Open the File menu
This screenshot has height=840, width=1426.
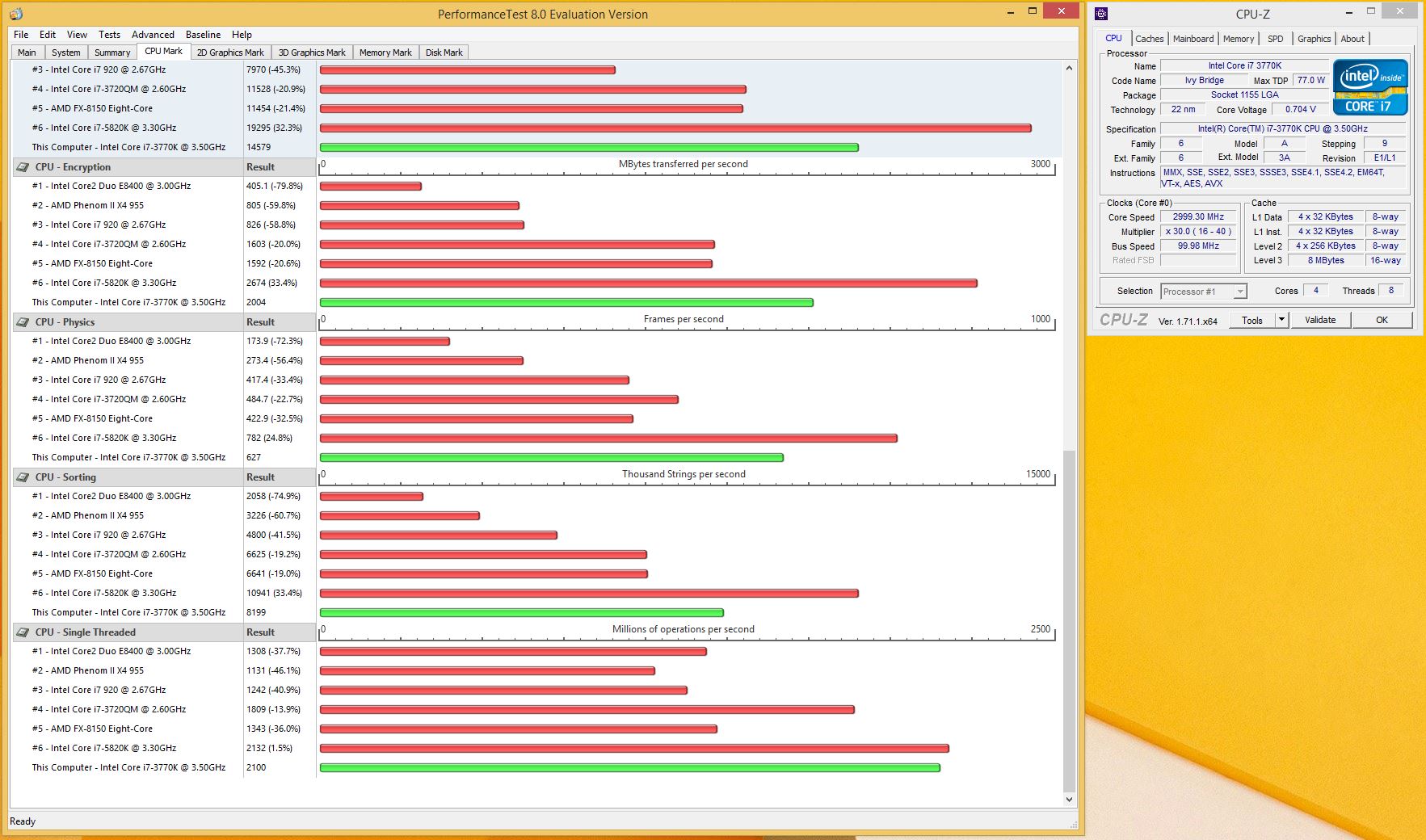point(21,35)
